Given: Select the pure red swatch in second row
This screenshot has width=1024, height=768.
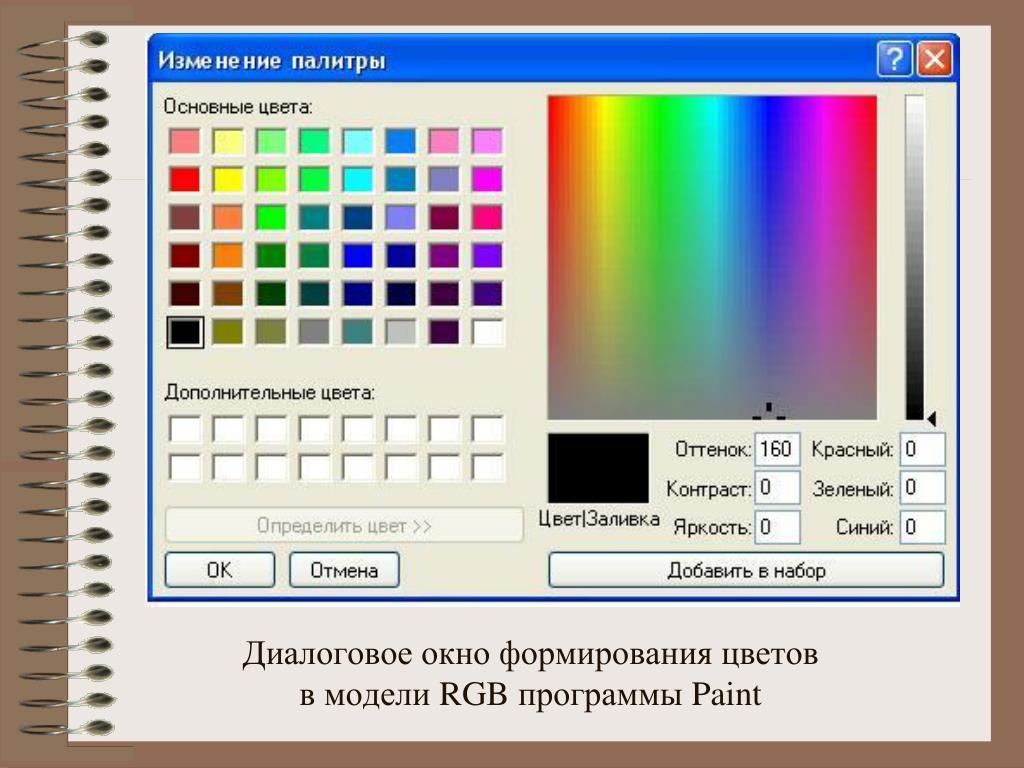Looking at the screenshot, I should 185,179.
